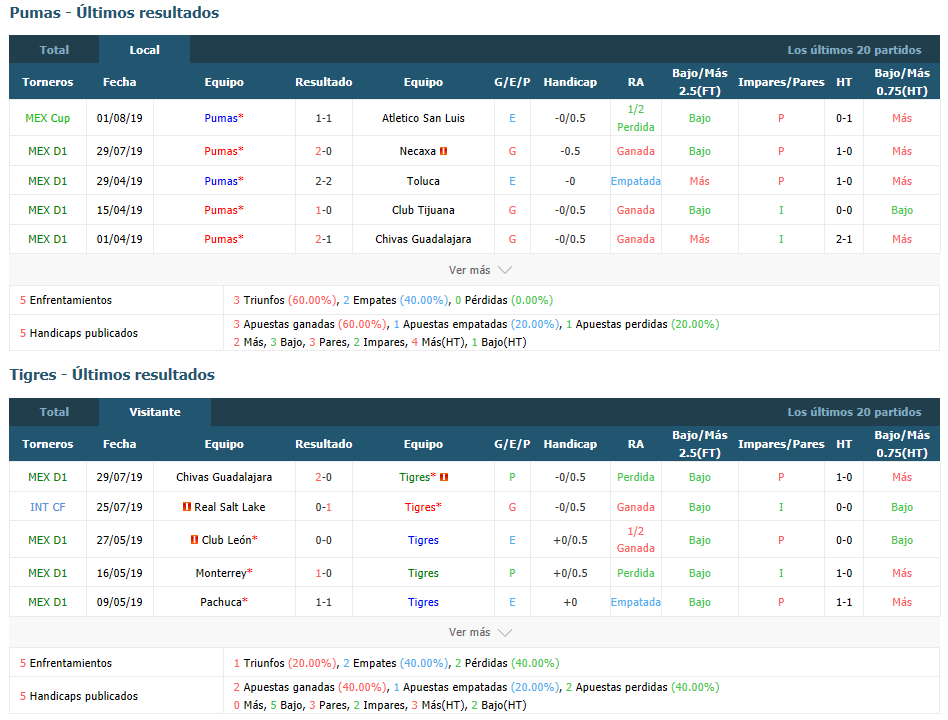Viewport: 948px width, 720px height.
Task: Click the full-time result 2-2 against Toluca
Action: click(x=323, y=181)
